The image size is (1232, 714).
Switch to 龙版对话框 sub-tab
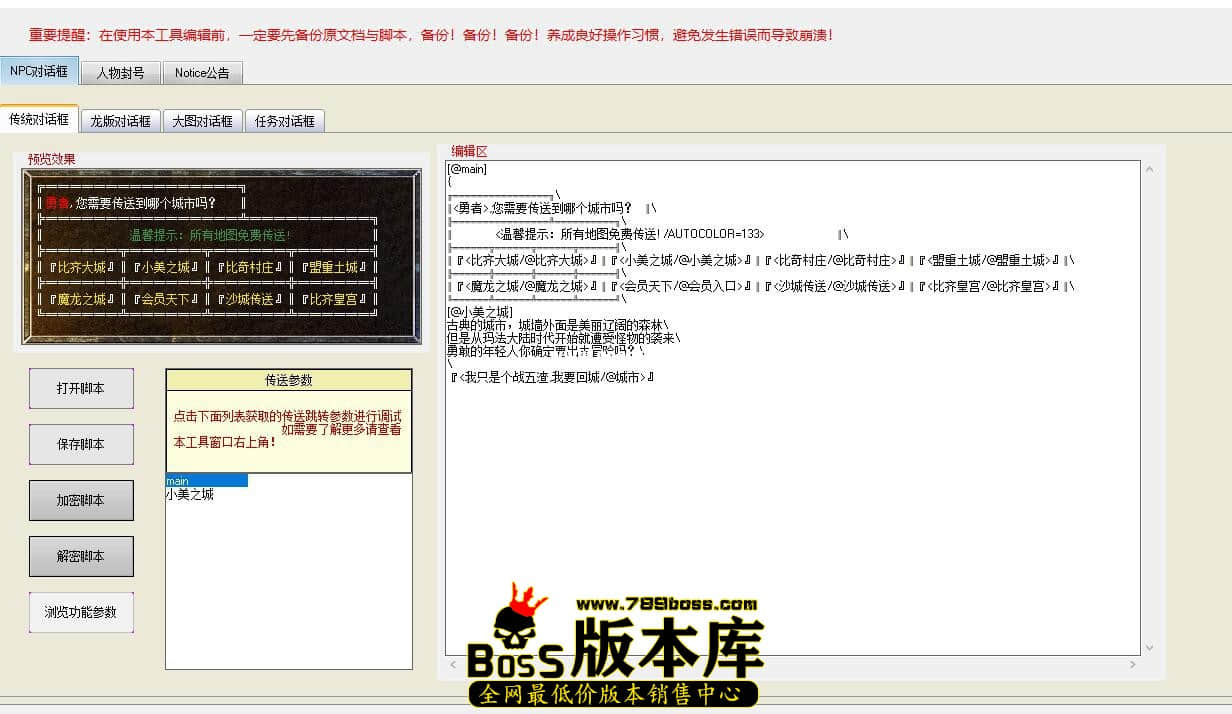click(x=120, y=121)
